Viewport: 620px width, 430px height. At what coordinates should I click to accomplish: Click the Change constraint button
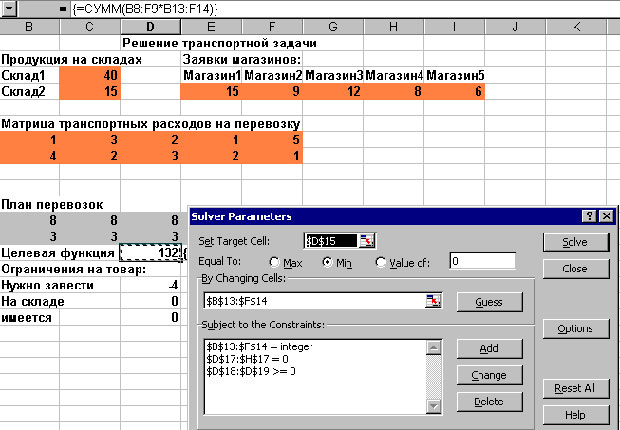489,375
